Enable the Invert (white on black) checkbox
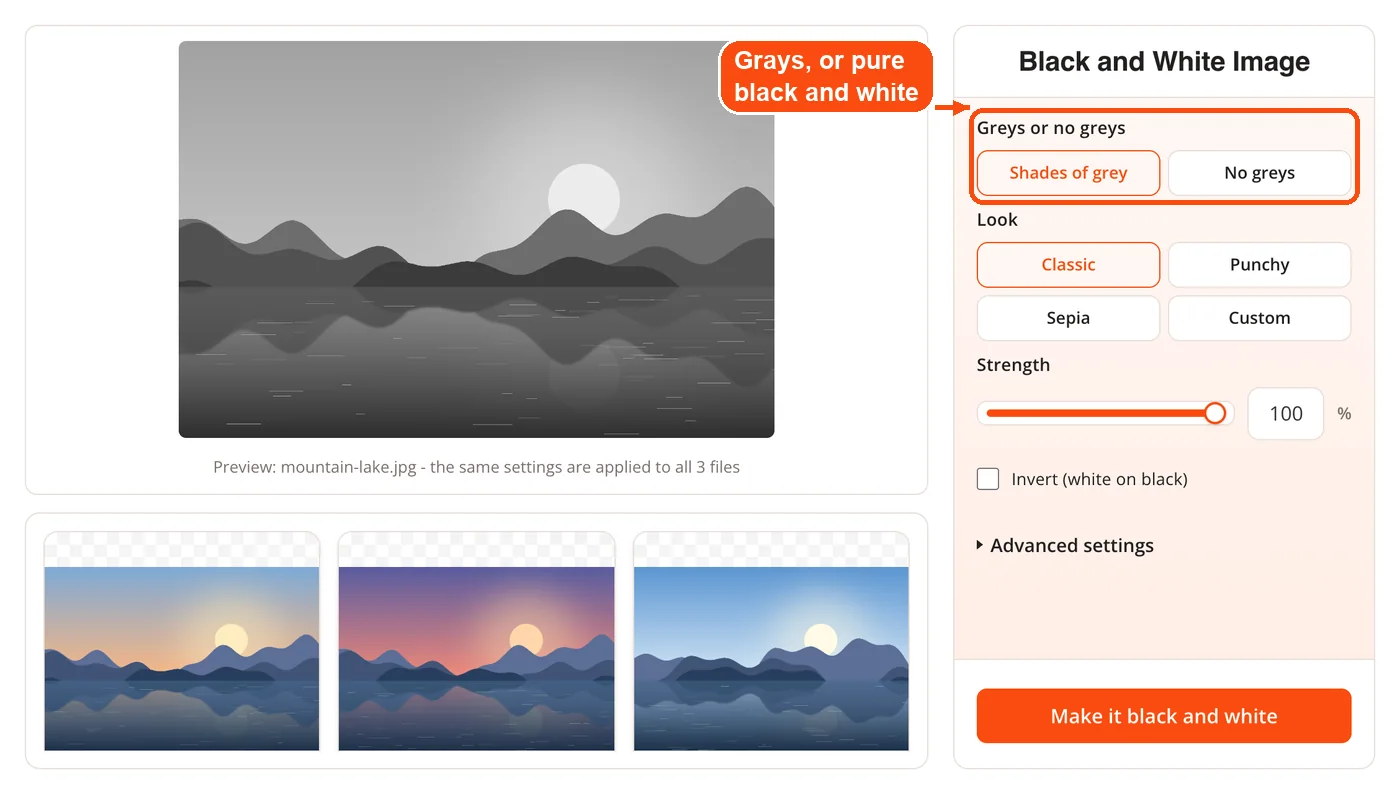Viewport: 1400px width, 794px height. point(988,479)
